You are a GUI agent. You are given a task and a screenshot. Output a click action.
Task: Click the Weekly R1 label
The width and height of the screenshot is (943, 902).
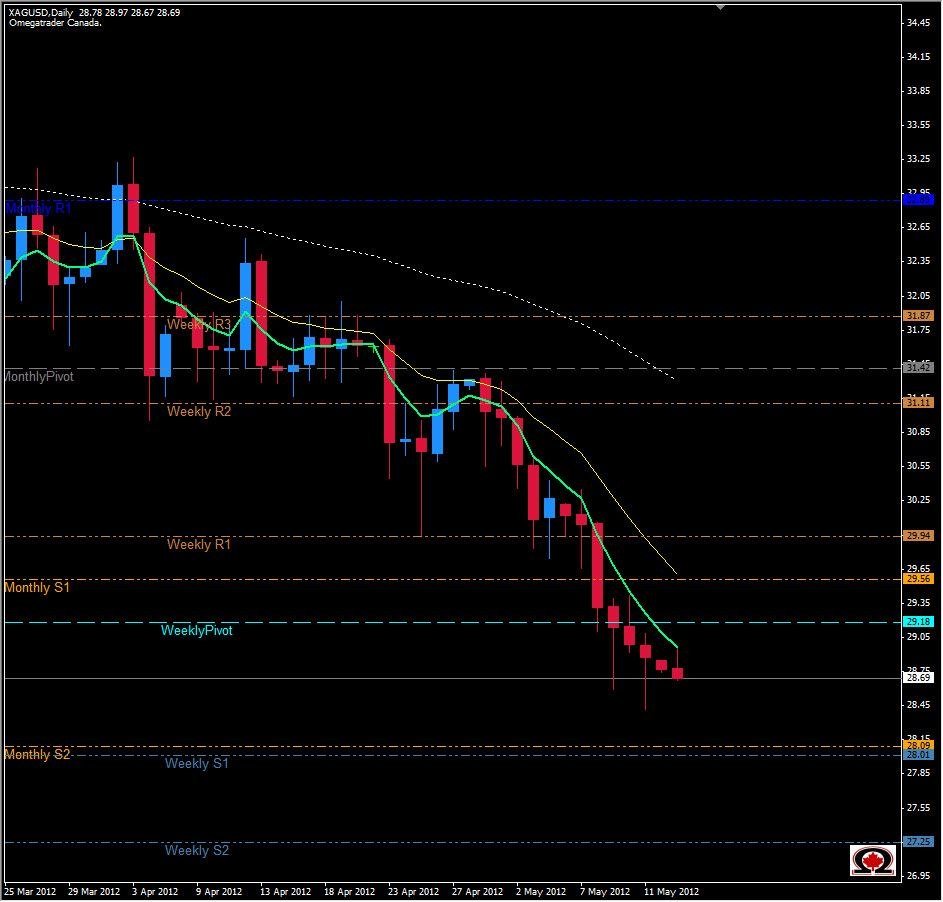click(197, 544)
